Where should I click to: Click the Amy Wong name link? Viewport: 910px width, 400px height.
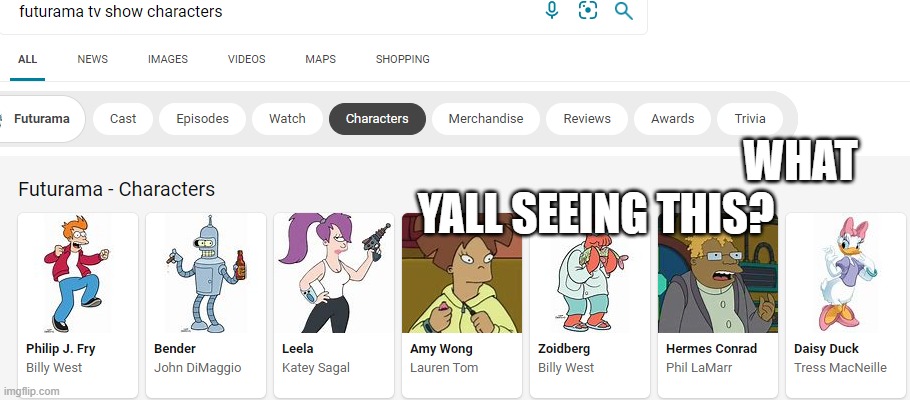pos(441,349)
